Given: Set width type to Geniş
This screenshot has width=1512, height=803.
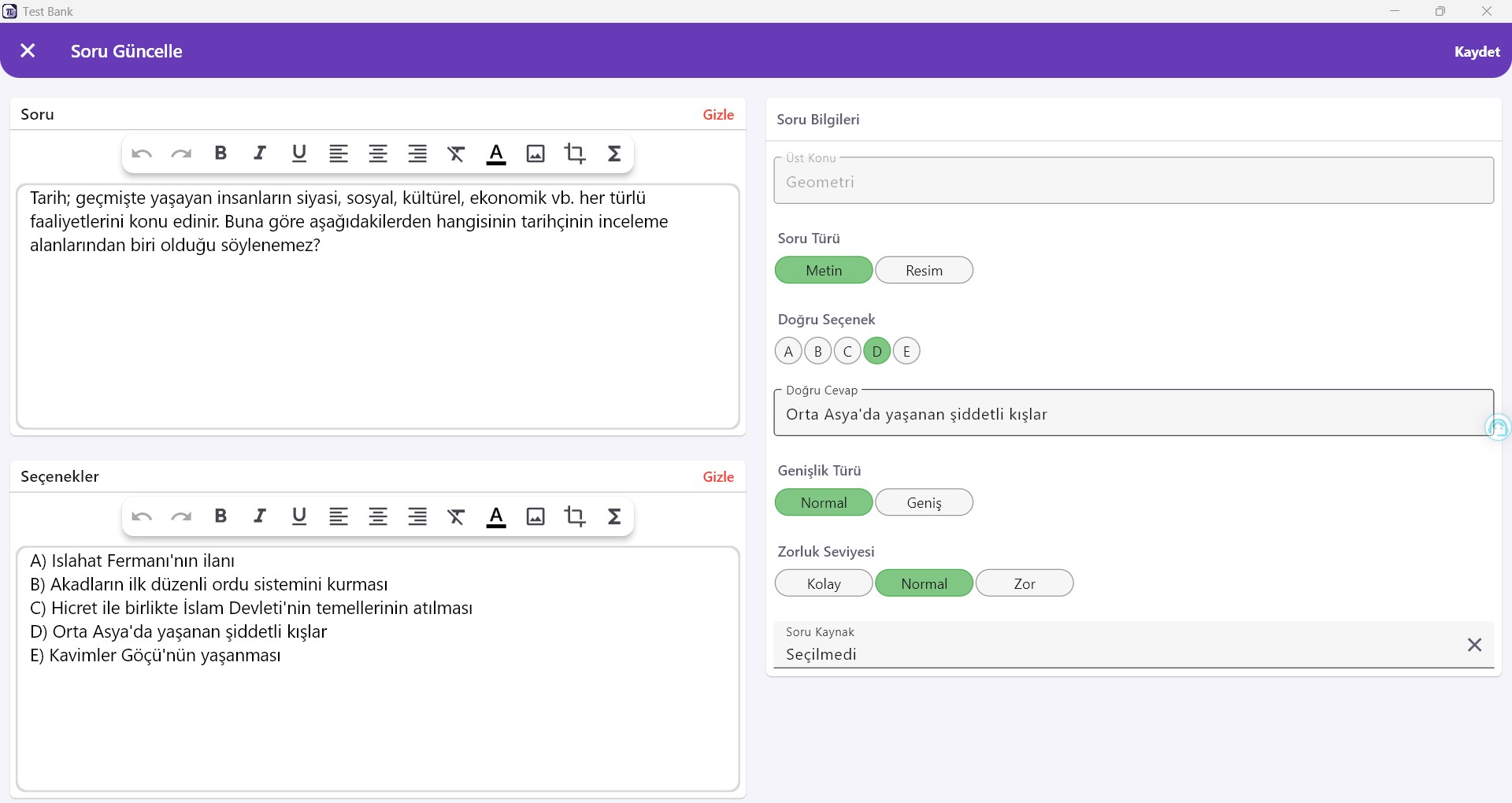Looking at the screenshot, I should 924,502.
